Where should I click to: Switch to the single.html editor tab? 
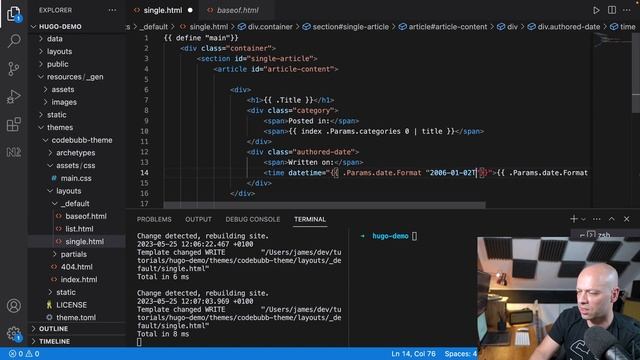163,10
